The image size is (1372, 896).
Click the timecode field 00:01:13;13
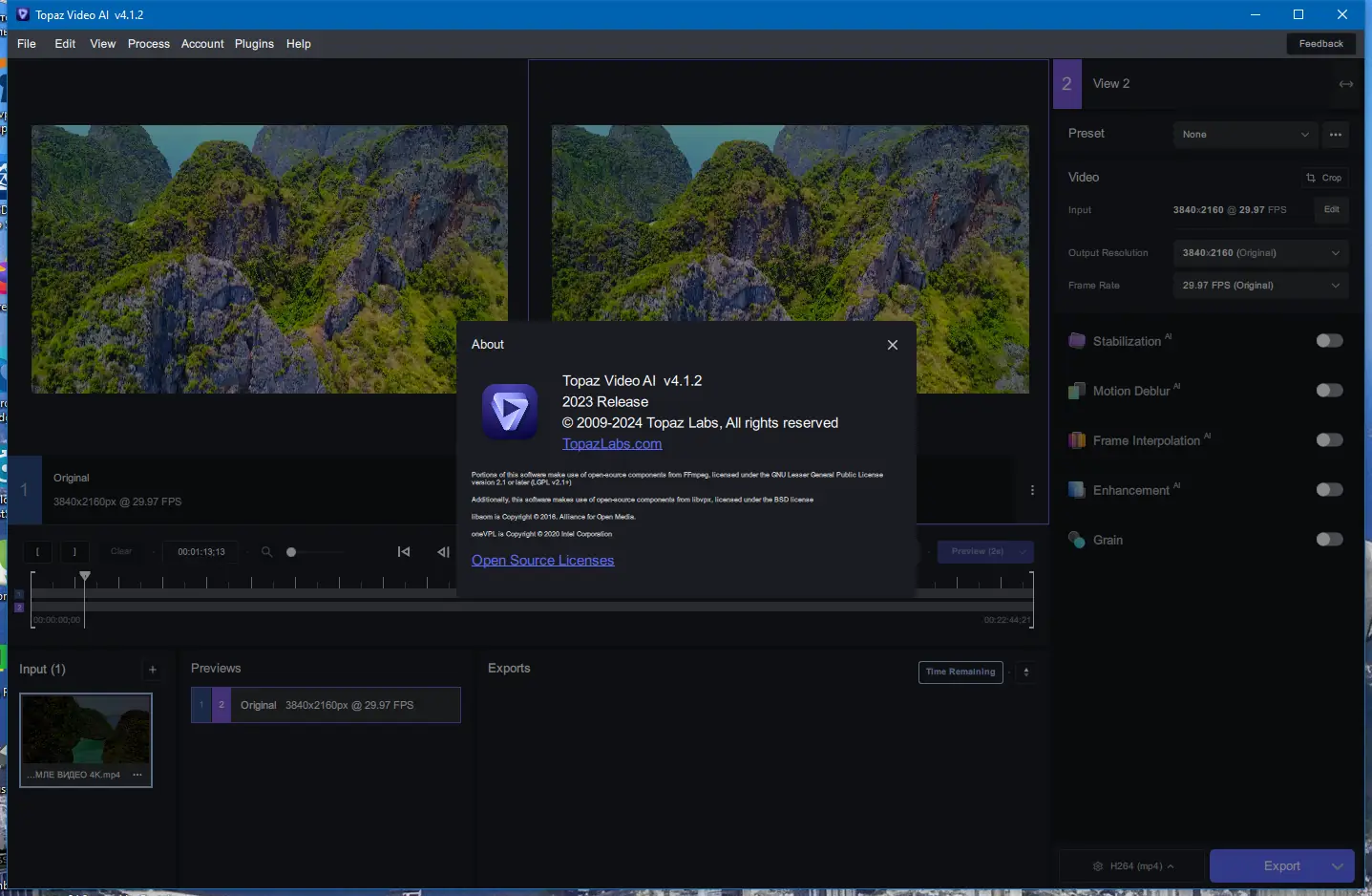201,552
